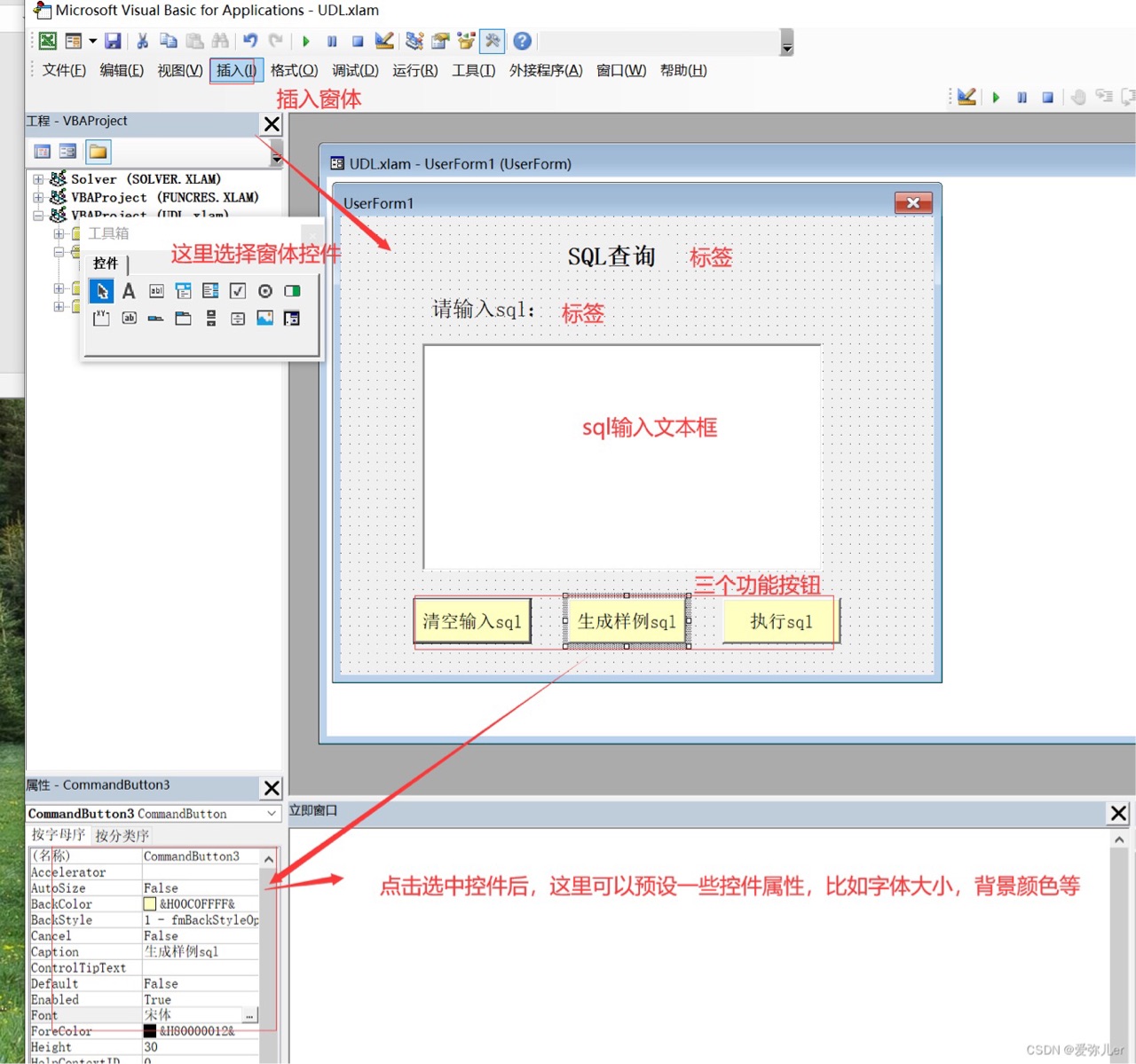Switch to the 按字母序 properties tab

tap(59, 835)
